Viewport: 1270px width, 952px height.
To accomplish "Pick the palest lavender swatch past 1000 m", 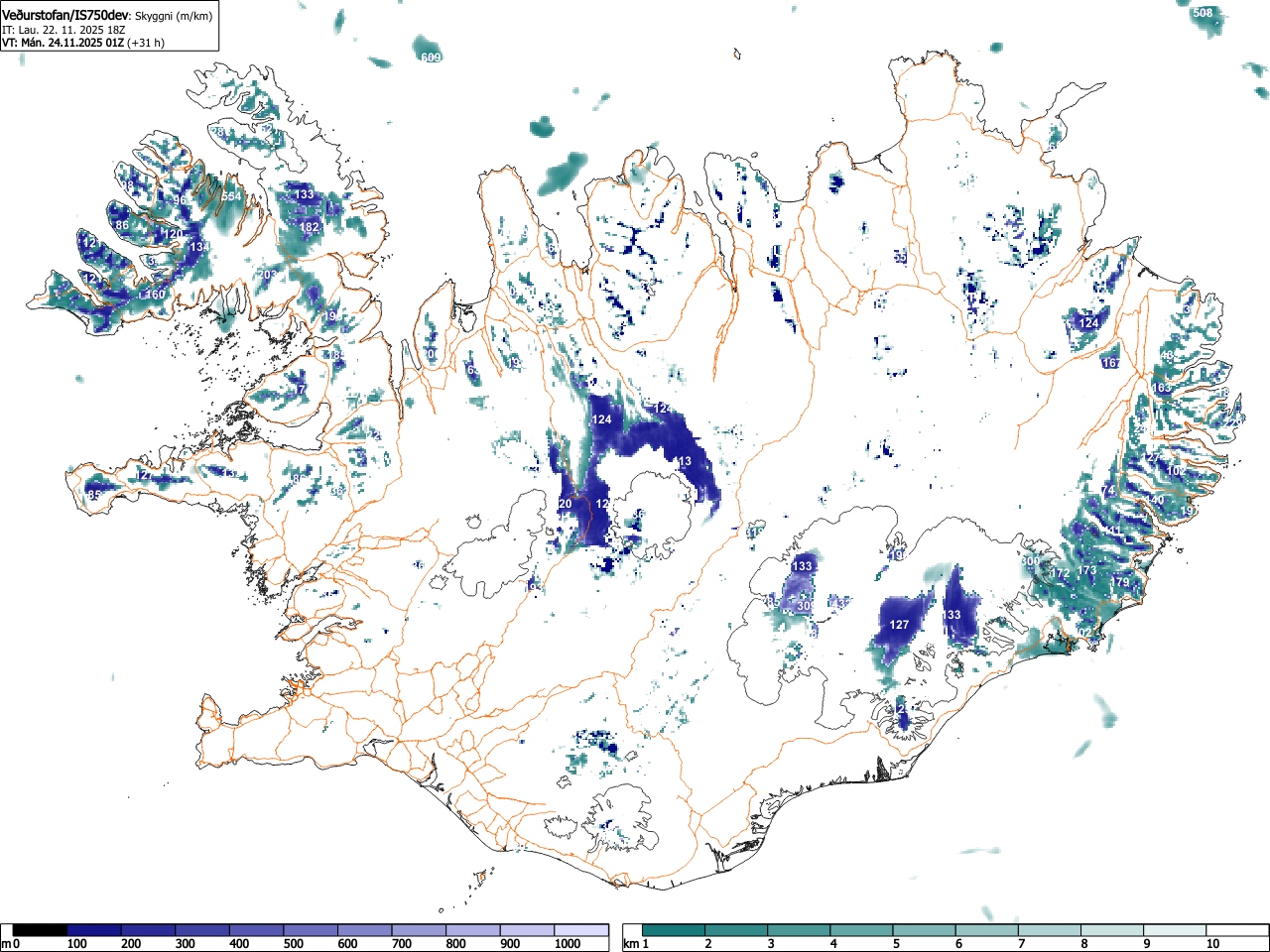I will tap(581, 930).
